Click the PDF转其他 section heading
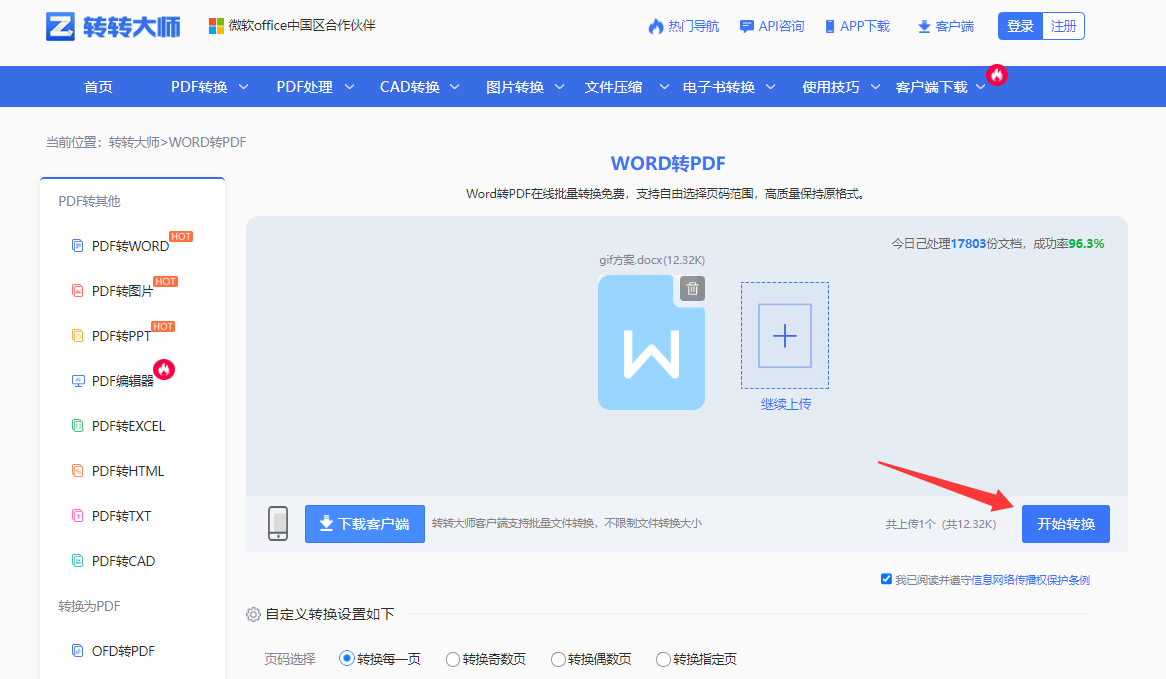Viewport: 1166px width, 679px height. pos(89,201)
